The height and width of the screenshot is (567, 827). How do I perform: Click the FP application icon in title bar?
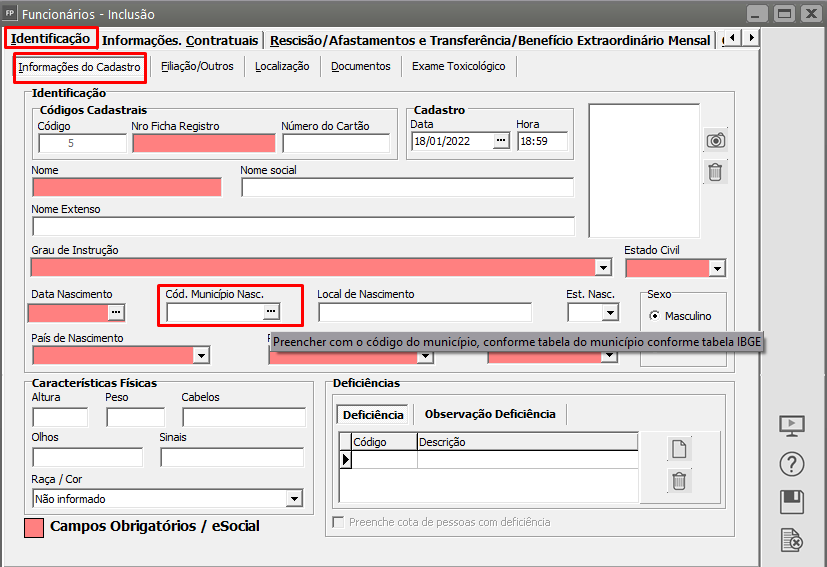tap(9, 13)
